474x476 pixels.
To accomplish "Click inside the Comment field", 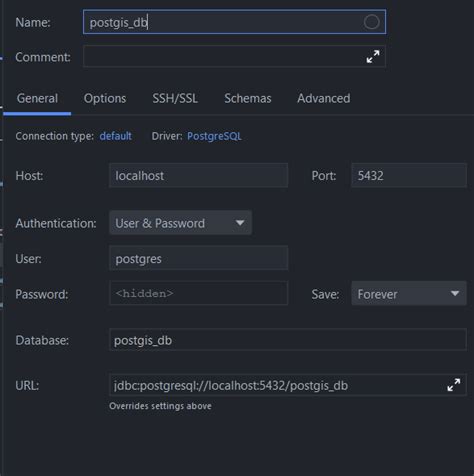I will click(x=234, y=57).
